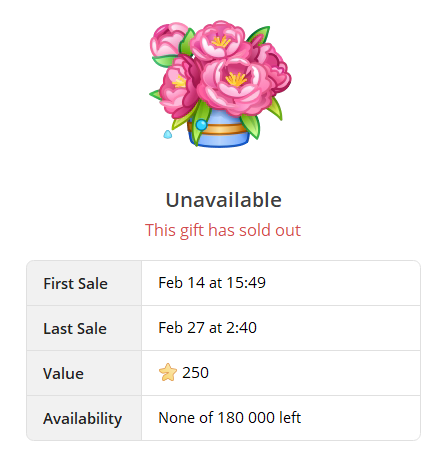Select the Last Sale label cell
The height and width of the screenshot is (452, 445).
(84, 328)
